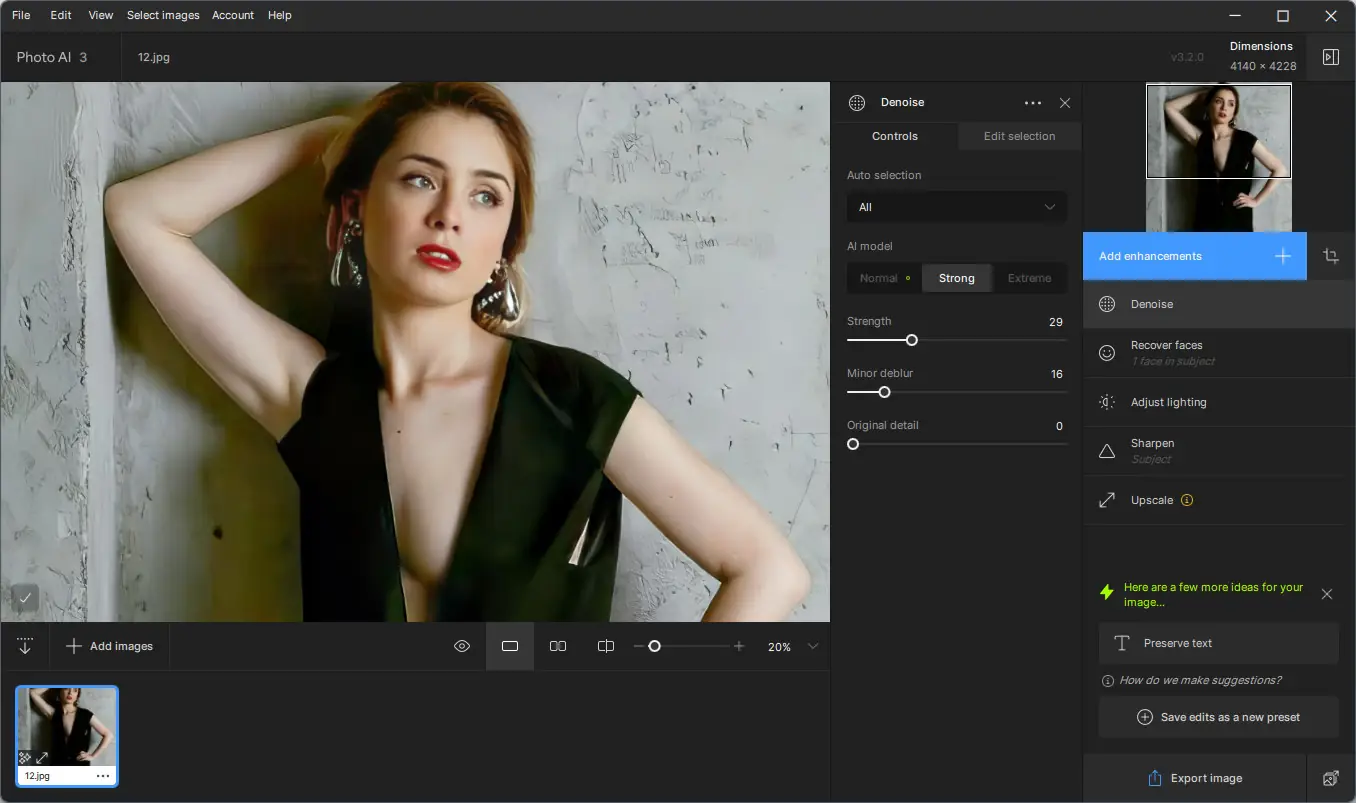The image size is (1356, 803).
Task: Toggle the image selection checkmark on preview
Action: (x=26, y=598)
